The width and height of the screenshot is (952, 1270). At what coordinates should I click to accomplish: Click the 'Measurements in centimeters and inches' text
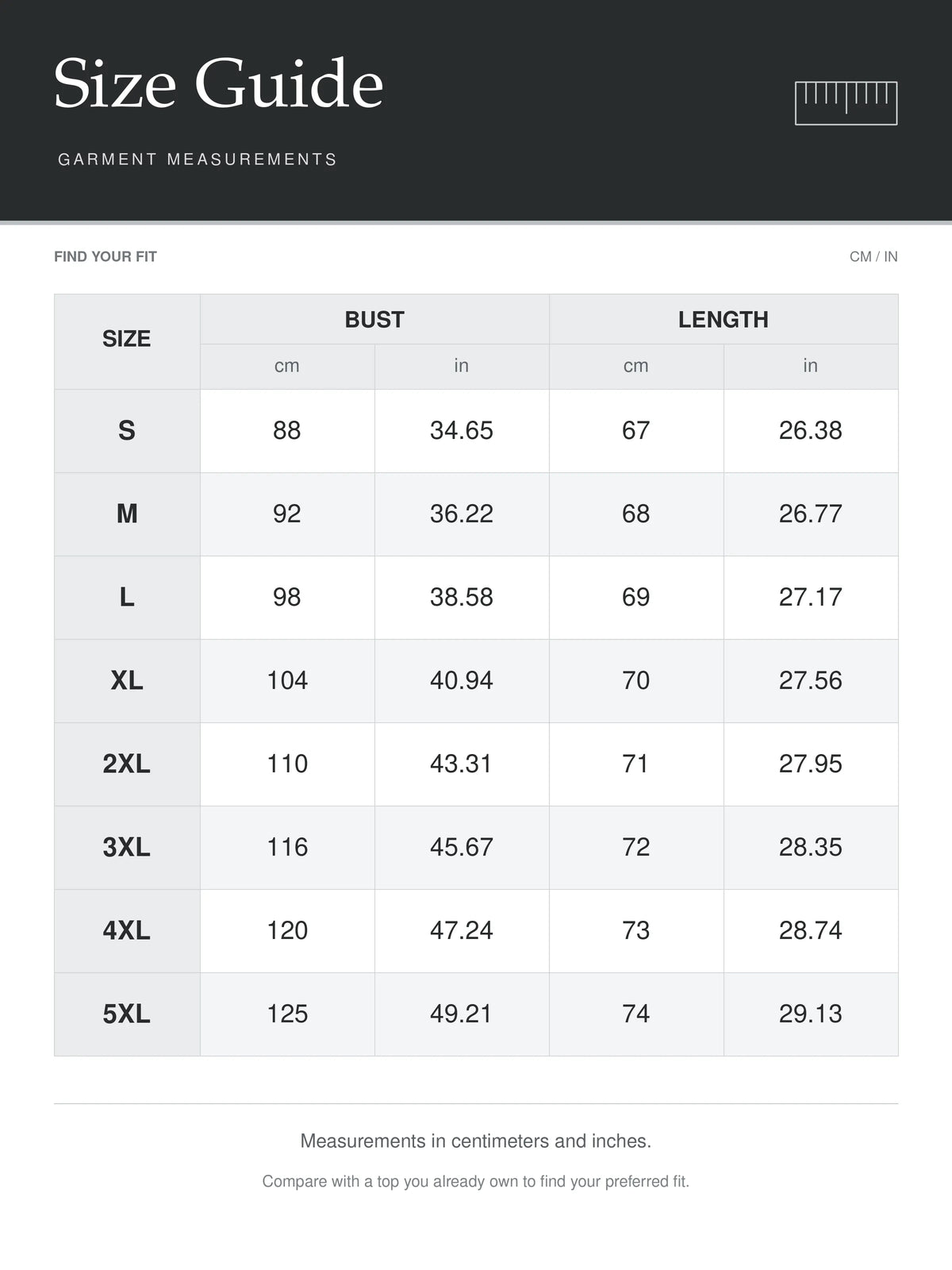[x=476, y=1141]
